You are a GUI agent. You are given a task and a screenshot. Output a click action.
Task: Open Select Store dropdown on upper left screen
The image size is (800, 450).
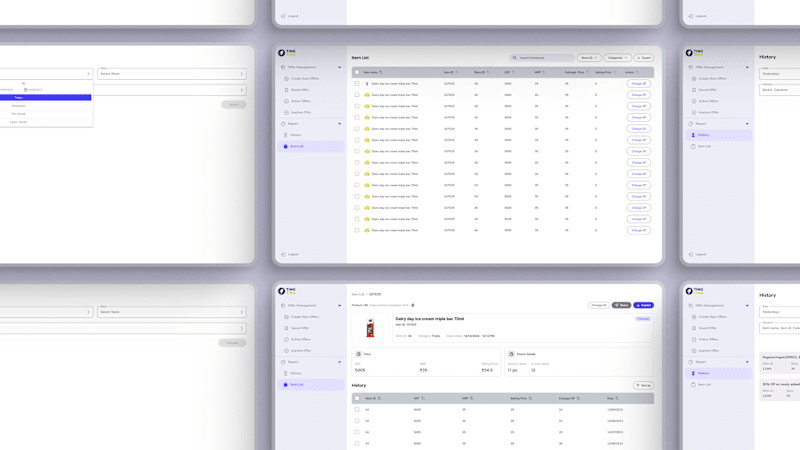click(172, 73)
